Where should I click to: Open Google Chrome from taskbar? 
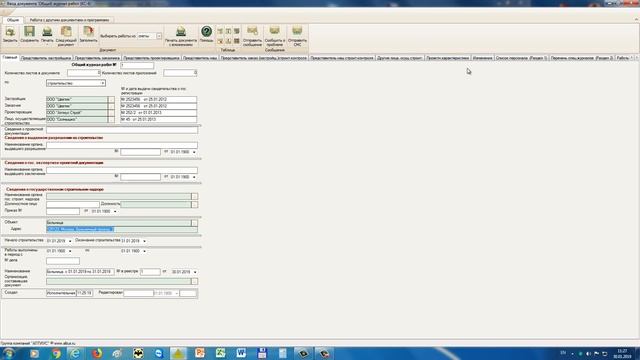pos(56,353)
